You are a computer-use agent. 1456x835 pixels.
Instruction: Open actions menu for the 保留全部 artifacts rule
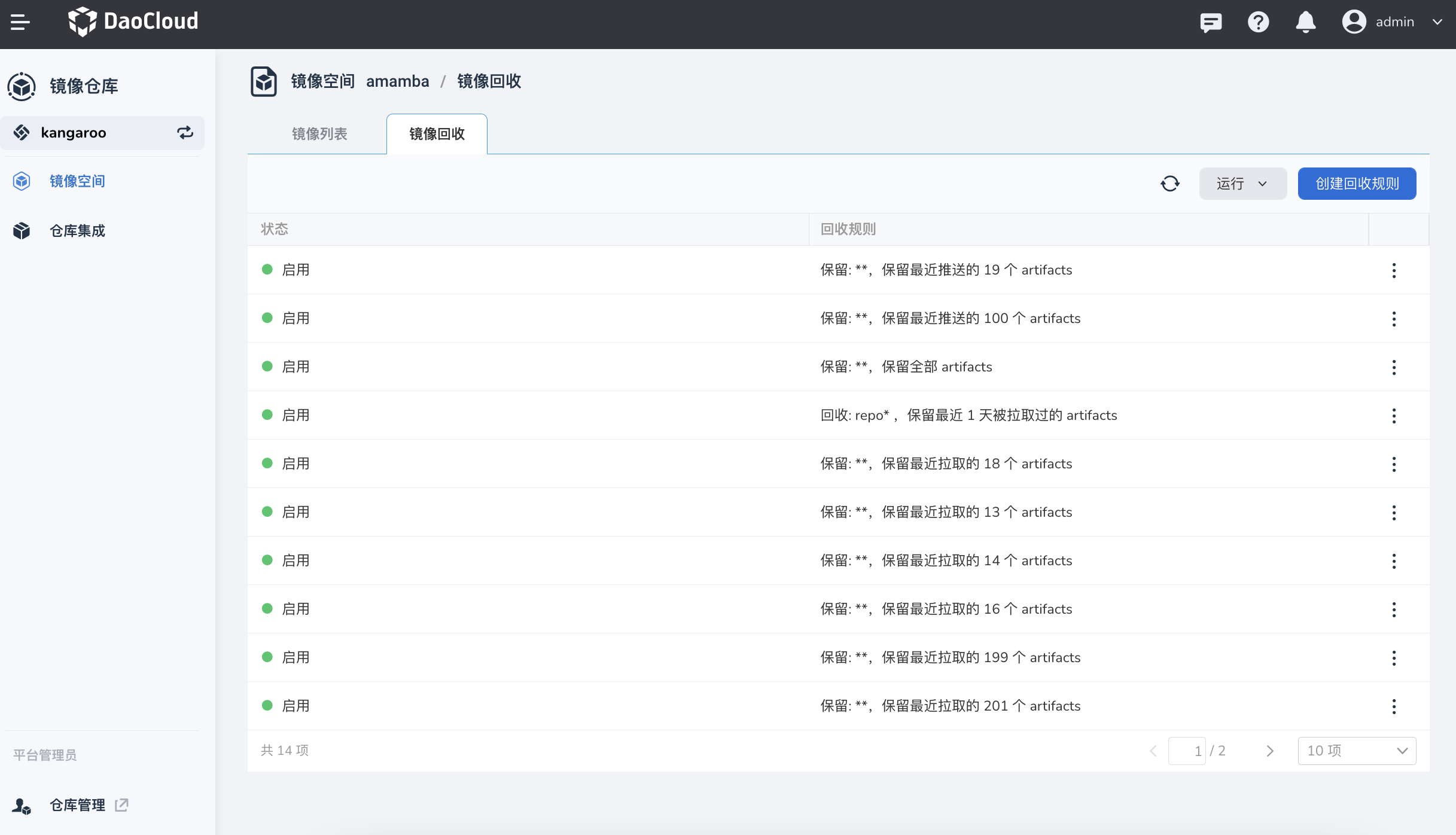click(x=1394, y=367)
